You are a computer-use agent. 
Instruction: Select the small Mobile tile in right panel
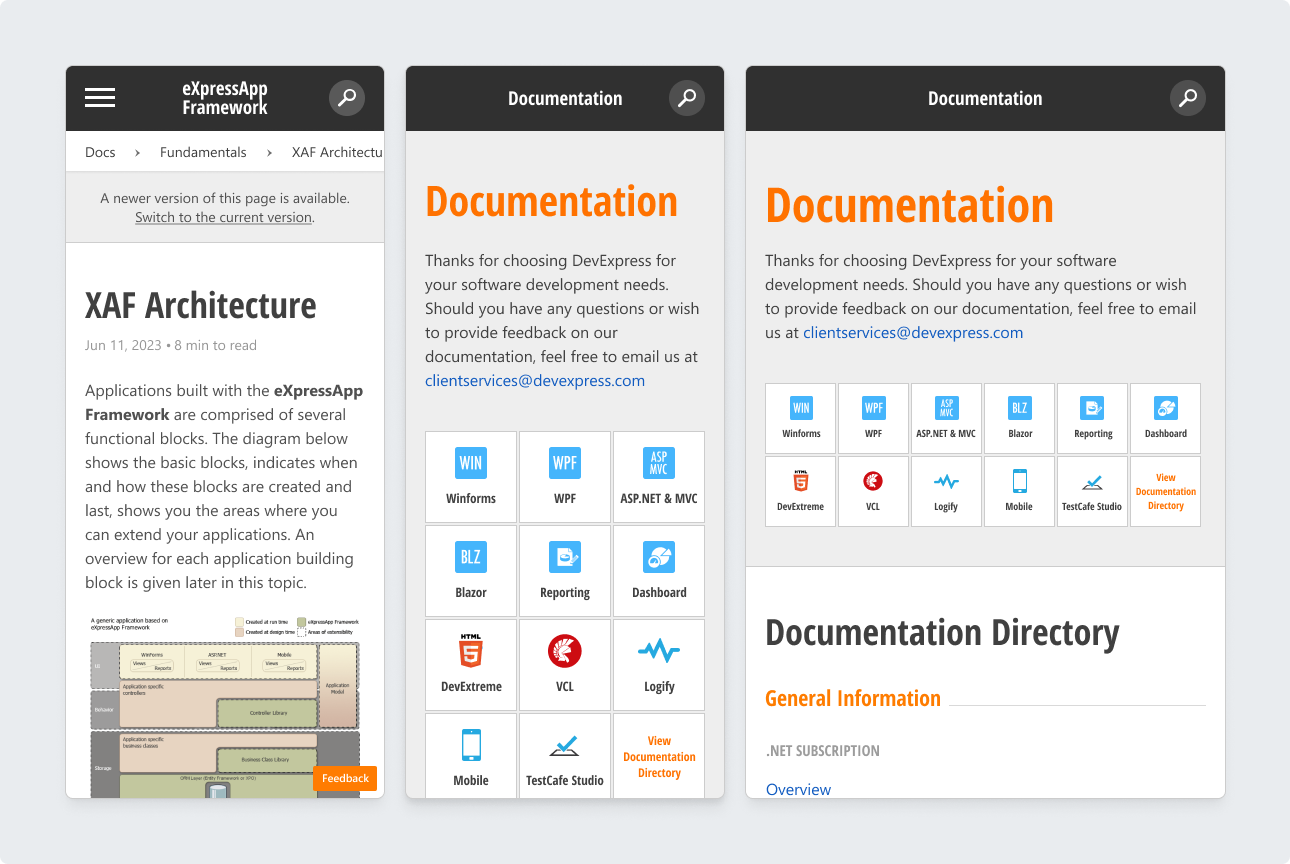1019,491
